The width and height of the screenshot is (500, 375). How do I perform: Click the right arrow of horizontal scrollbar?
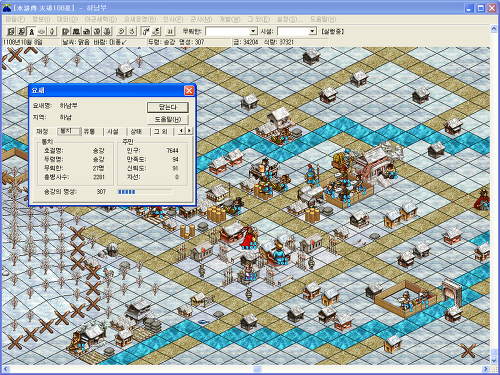486,369
